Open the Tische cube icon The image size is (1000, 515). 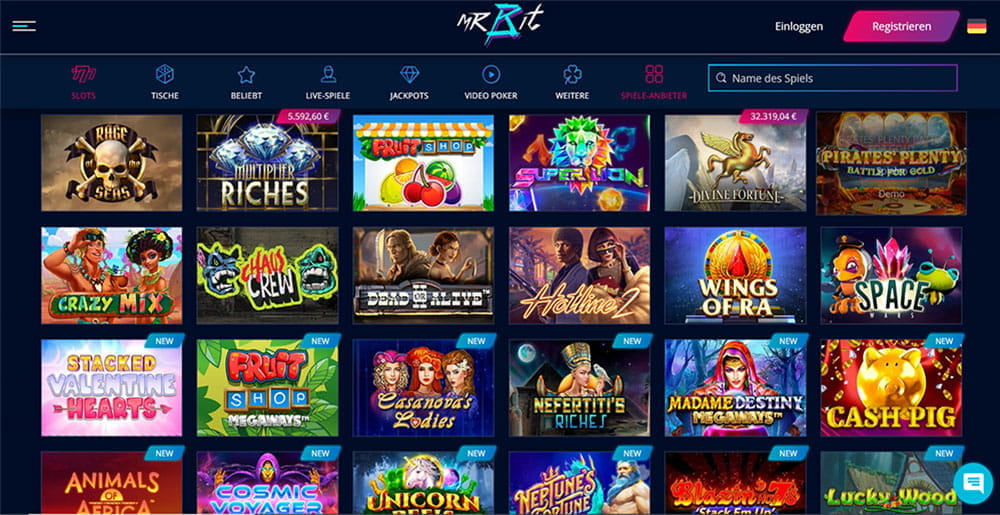[165, 75]
